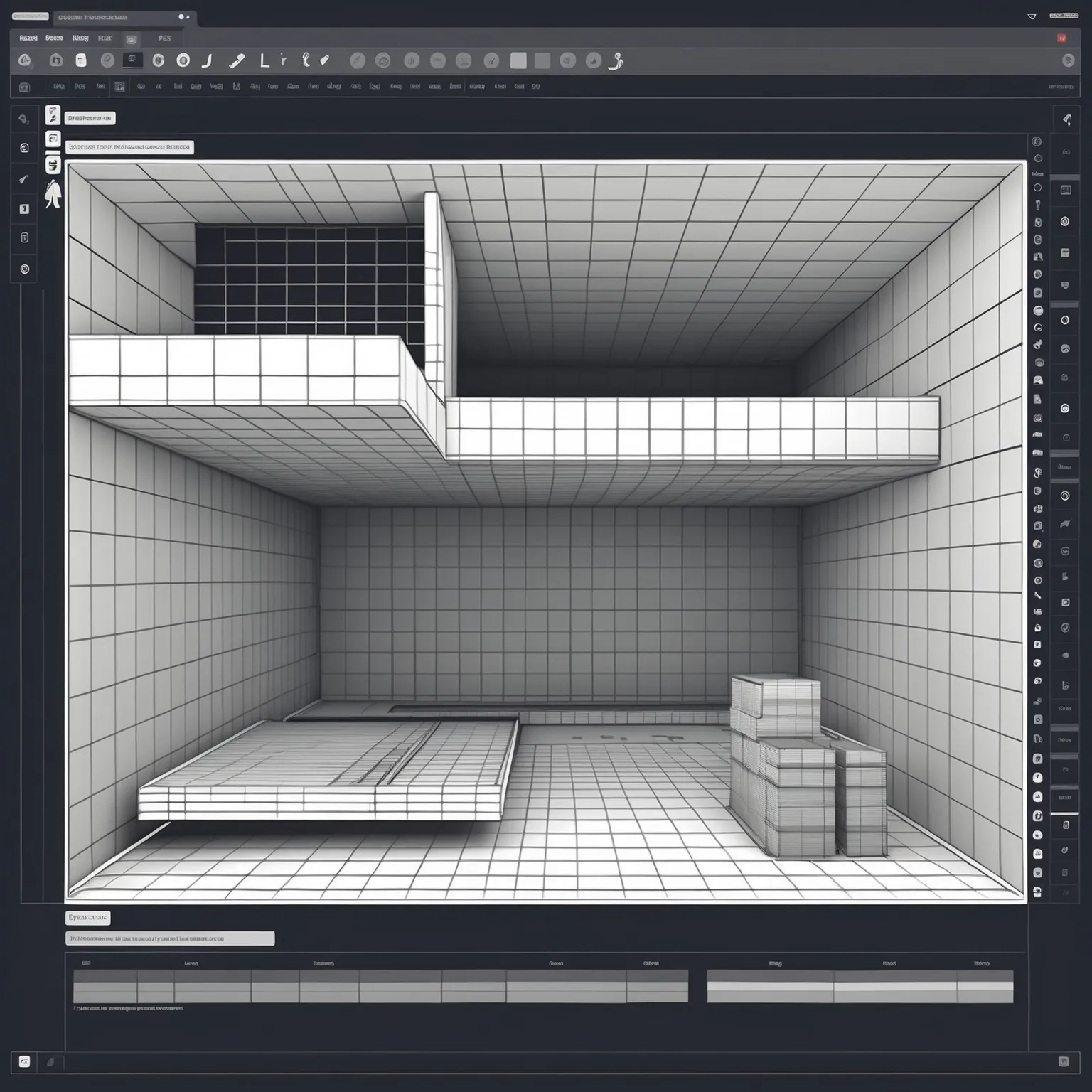The width and height of the screenshot is (1092, 1092).
Task: Click the small white button just below the viewport
Action: (x=88, y=917)
